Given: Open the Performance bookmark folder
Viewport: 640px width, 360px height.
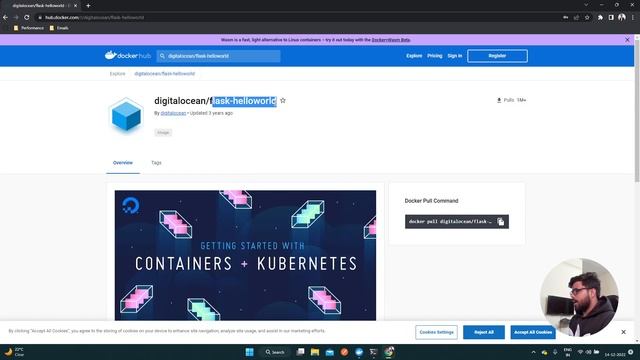Looking at the screenshot, I should [x=29, y=28].
